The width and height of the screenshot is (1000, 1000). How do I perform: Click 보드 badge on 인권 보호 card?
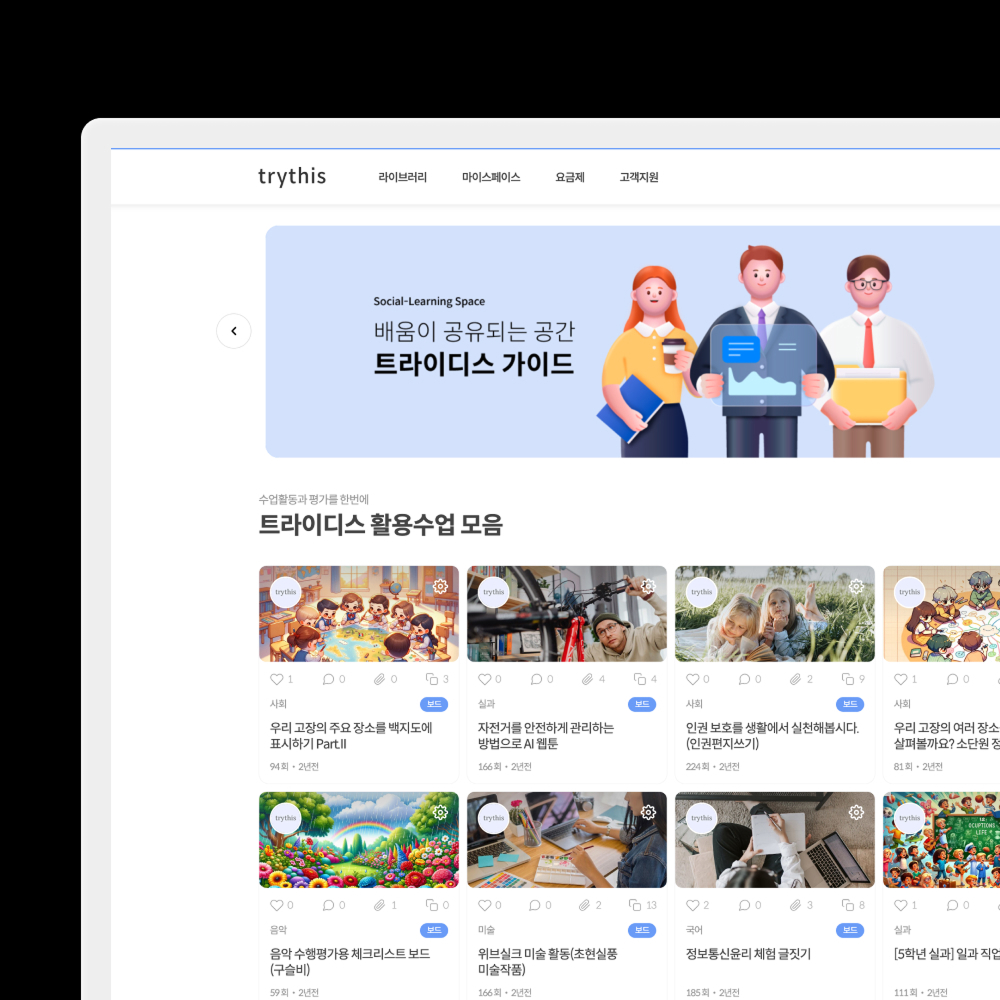click(x=849, y=704)
